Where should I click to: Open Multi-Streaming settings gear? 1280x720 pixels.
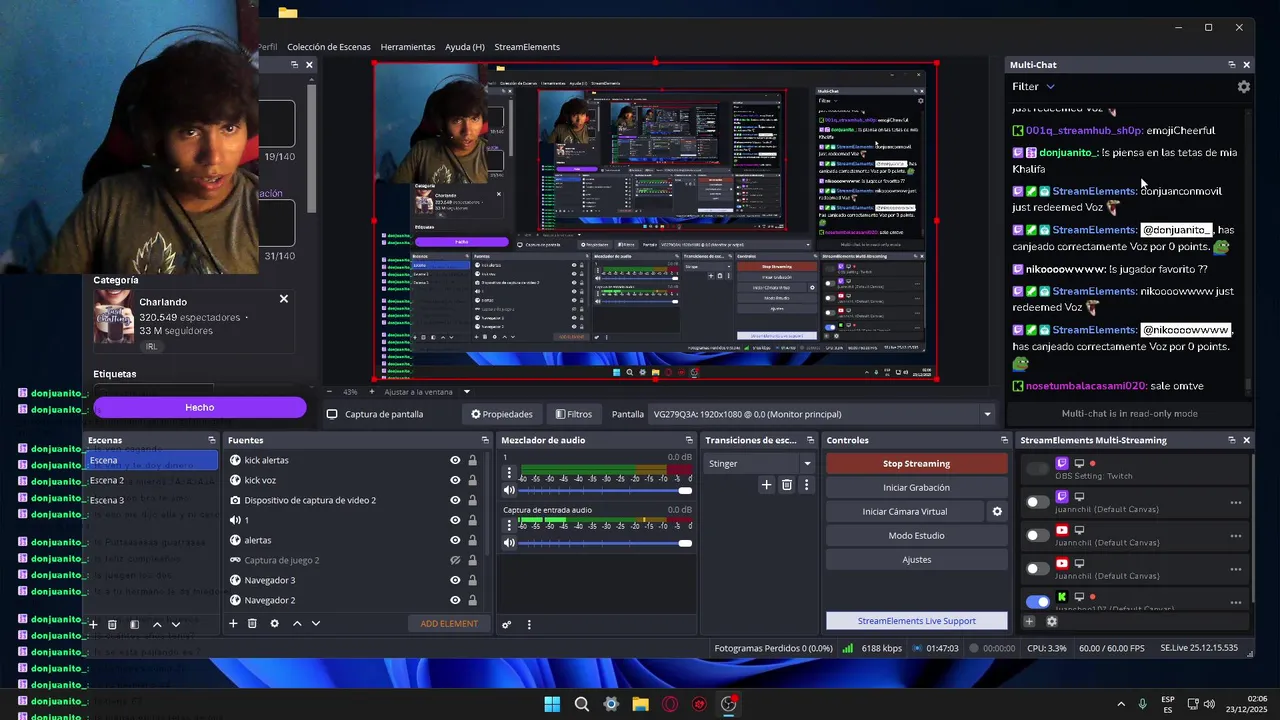pyautogui.click(x=1052, y=622)
